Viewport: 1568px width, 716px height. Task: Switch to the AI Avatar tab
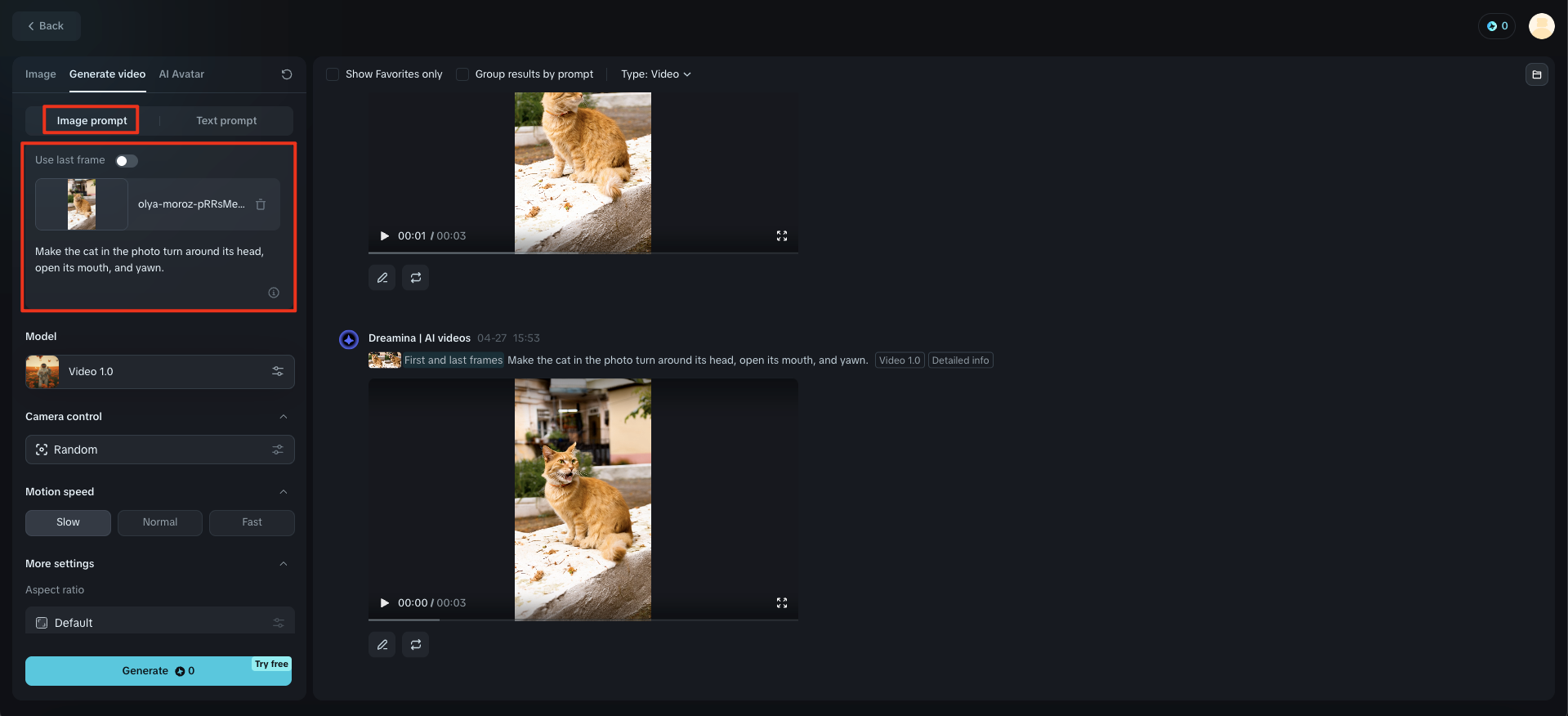click(x=181, y=74)
